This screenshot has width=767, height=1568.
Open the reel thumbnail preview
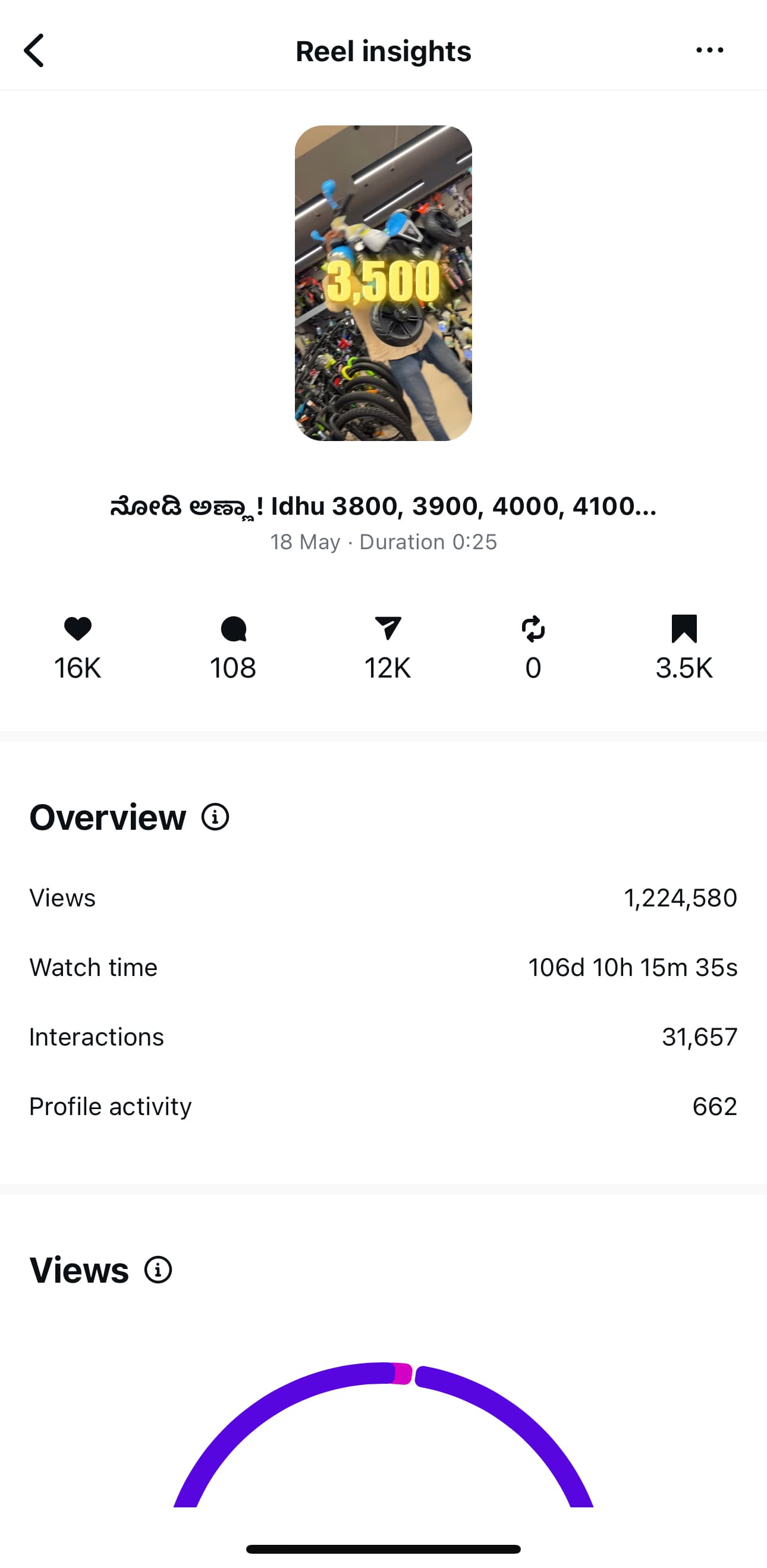point(383,283)
